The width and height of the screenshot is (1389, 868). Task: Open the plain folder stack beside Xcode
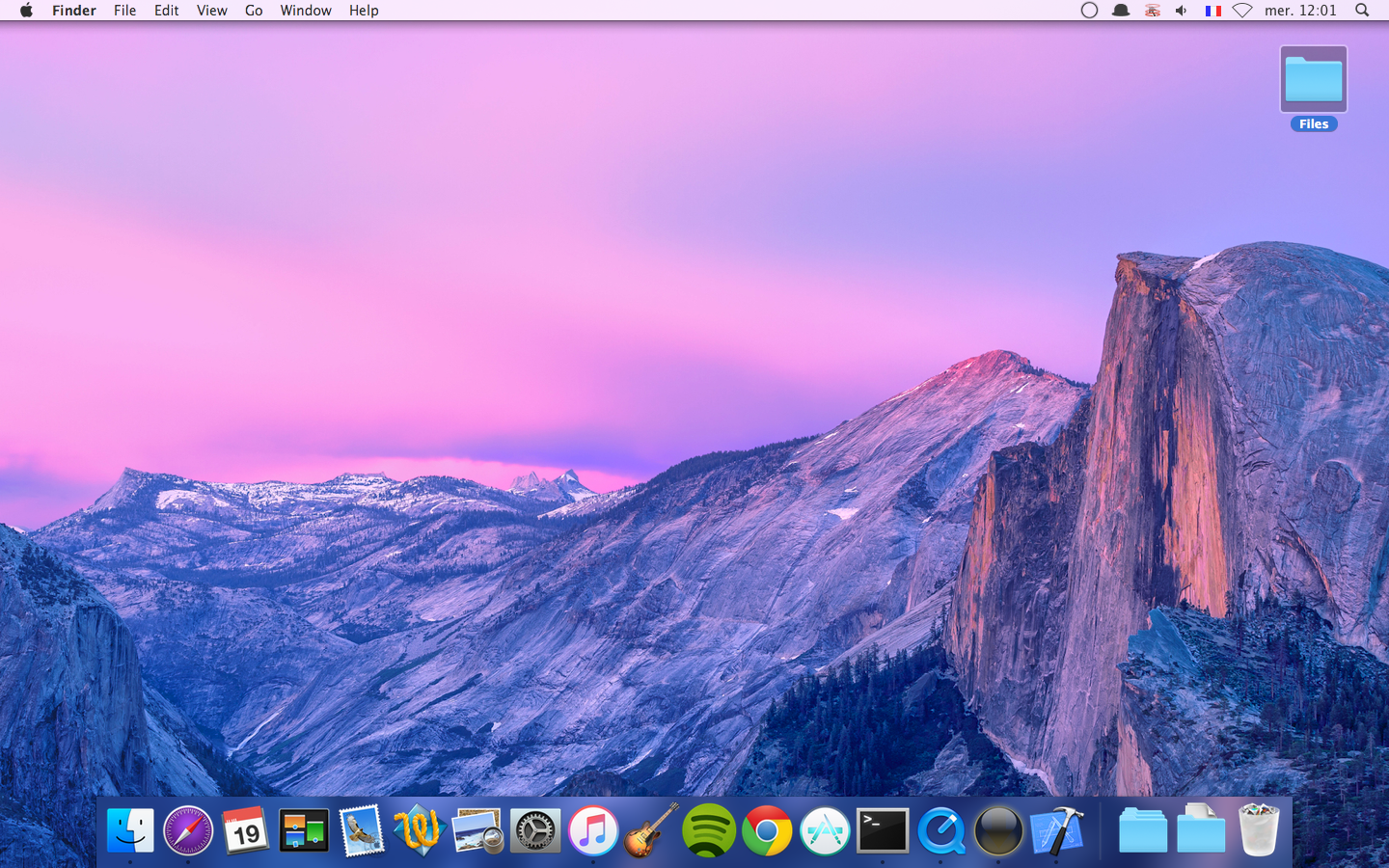coord(1143,830)
